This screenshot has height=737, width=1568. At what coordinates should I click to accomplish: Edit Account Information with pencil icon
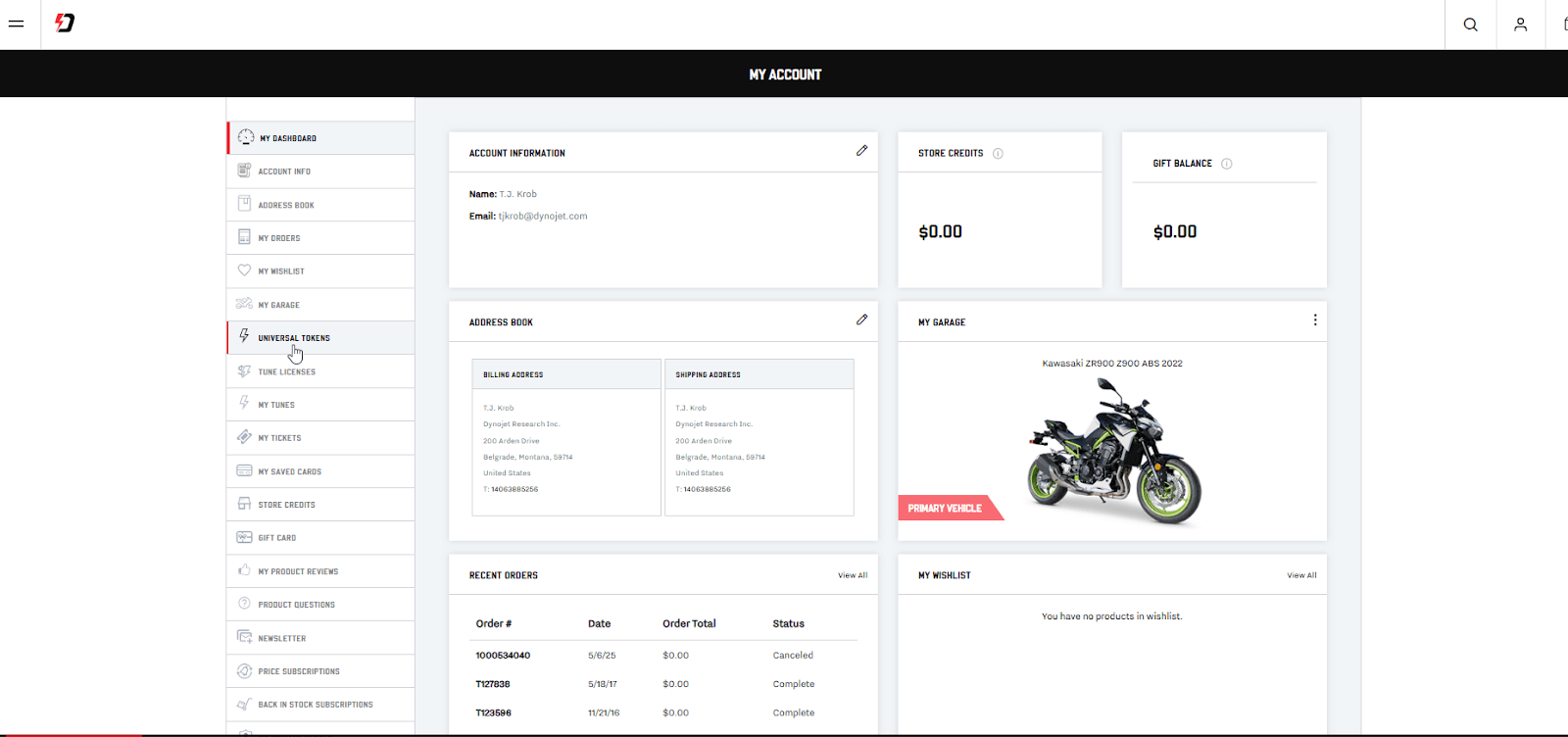coord(861,151)
